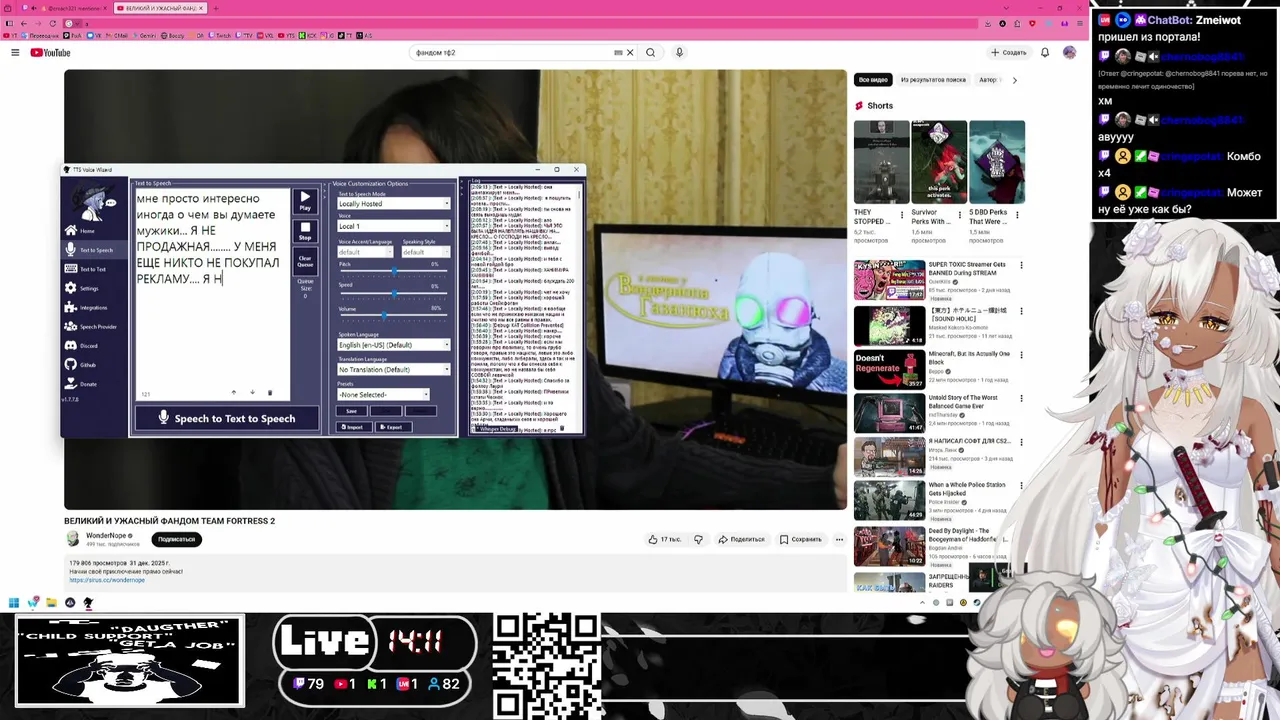Click the Создать create button
1280x720 pixels.
[1009, 53]
